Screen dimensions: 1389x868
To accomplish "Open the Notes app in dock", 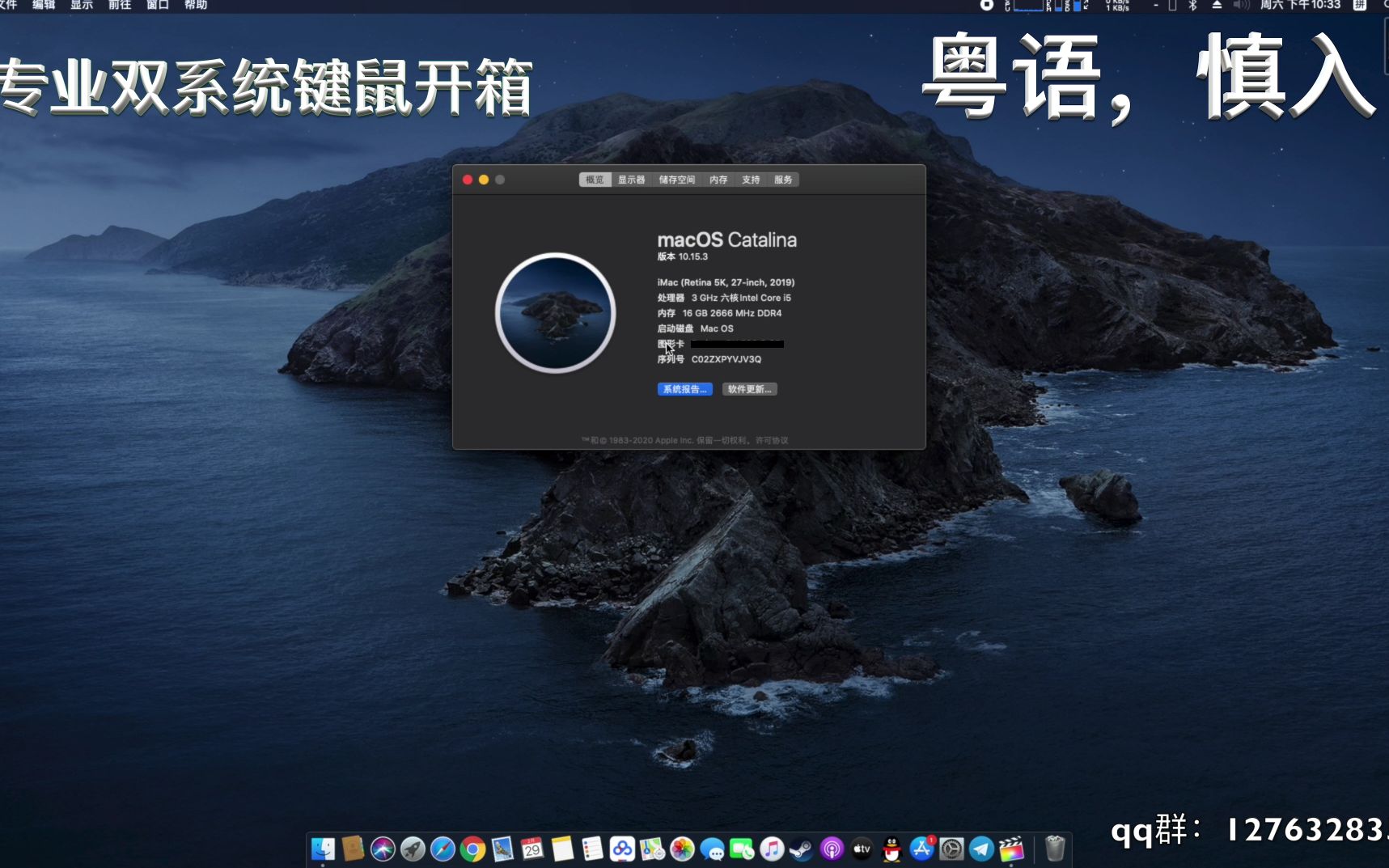I will (562, 849).
